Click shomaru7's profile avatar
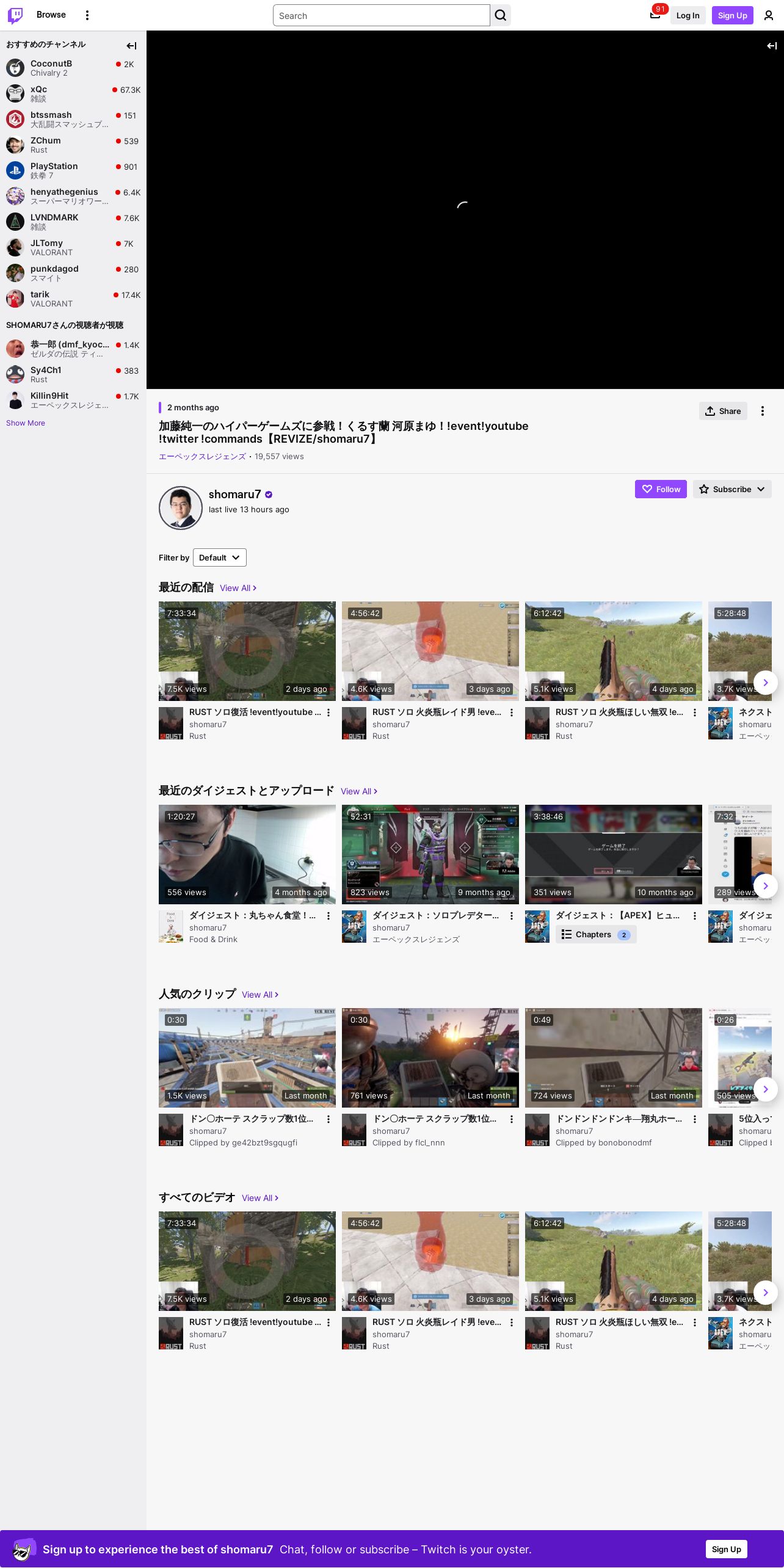This screenshot has width=784, height=1568. point(181,508)
